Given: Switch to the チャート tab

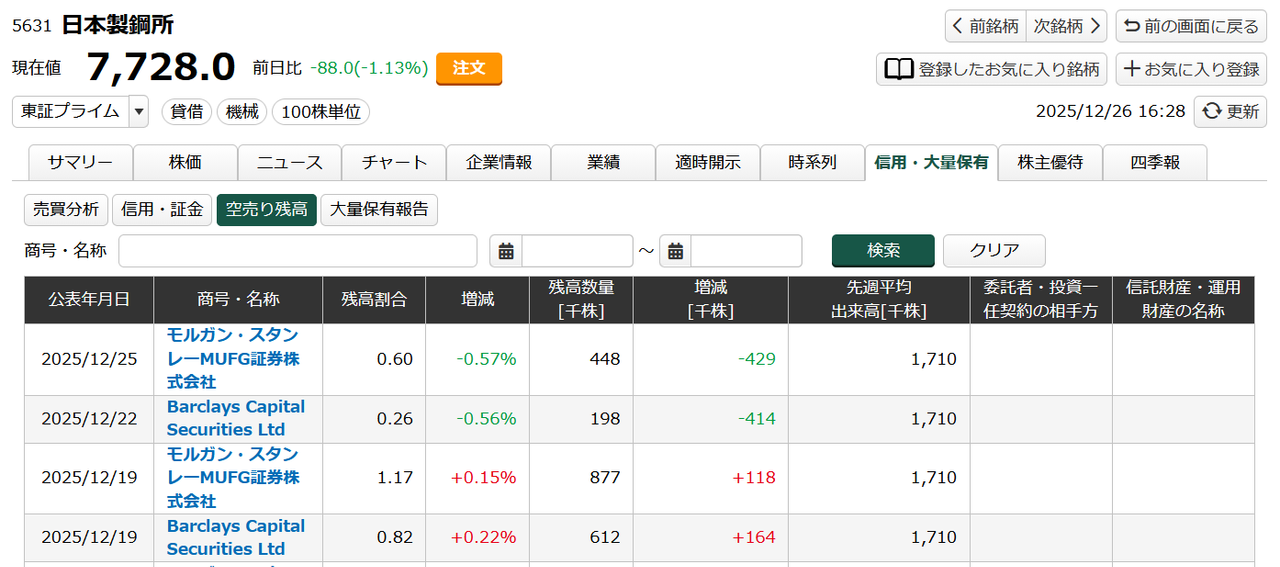Looking at the screenshot, I should [x=394, y=162].
